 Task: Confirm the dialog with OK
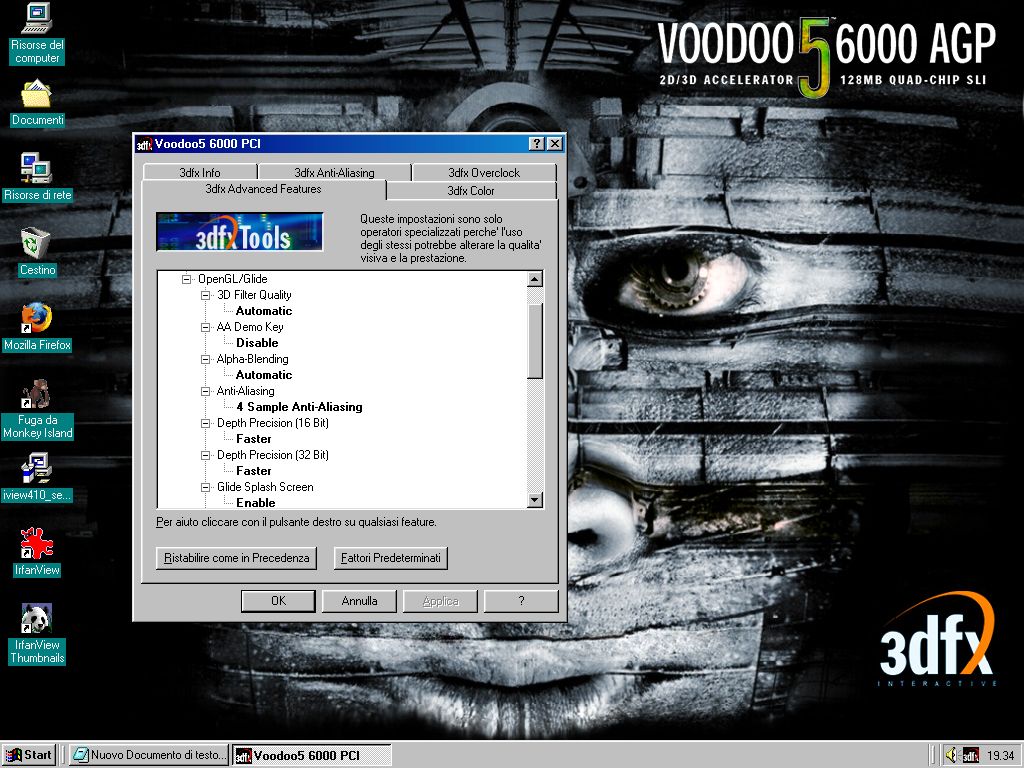point(278,601)
